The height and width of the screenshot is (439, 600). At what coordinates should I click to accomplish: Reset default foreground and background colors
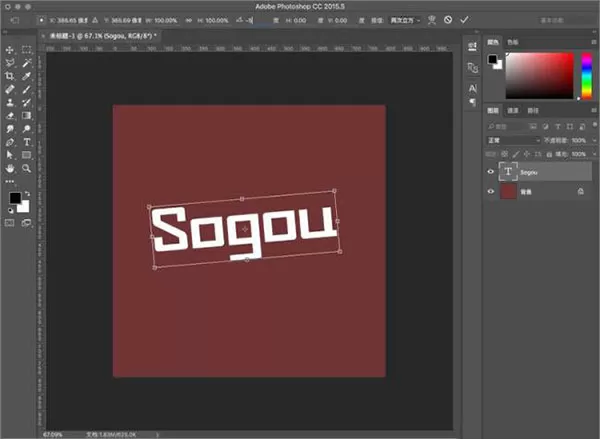point(11,210)
